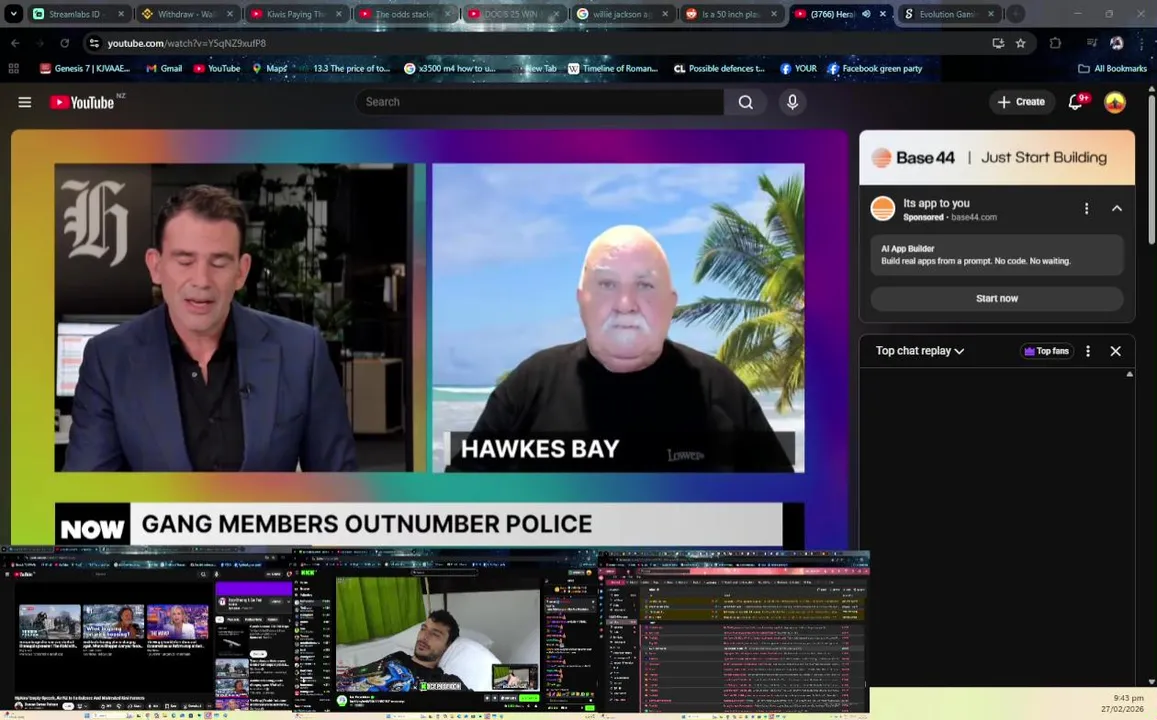Open the YouTube guide hamburger menu
Viewport: 1157px width, 720px height.
tap(24, 102)
